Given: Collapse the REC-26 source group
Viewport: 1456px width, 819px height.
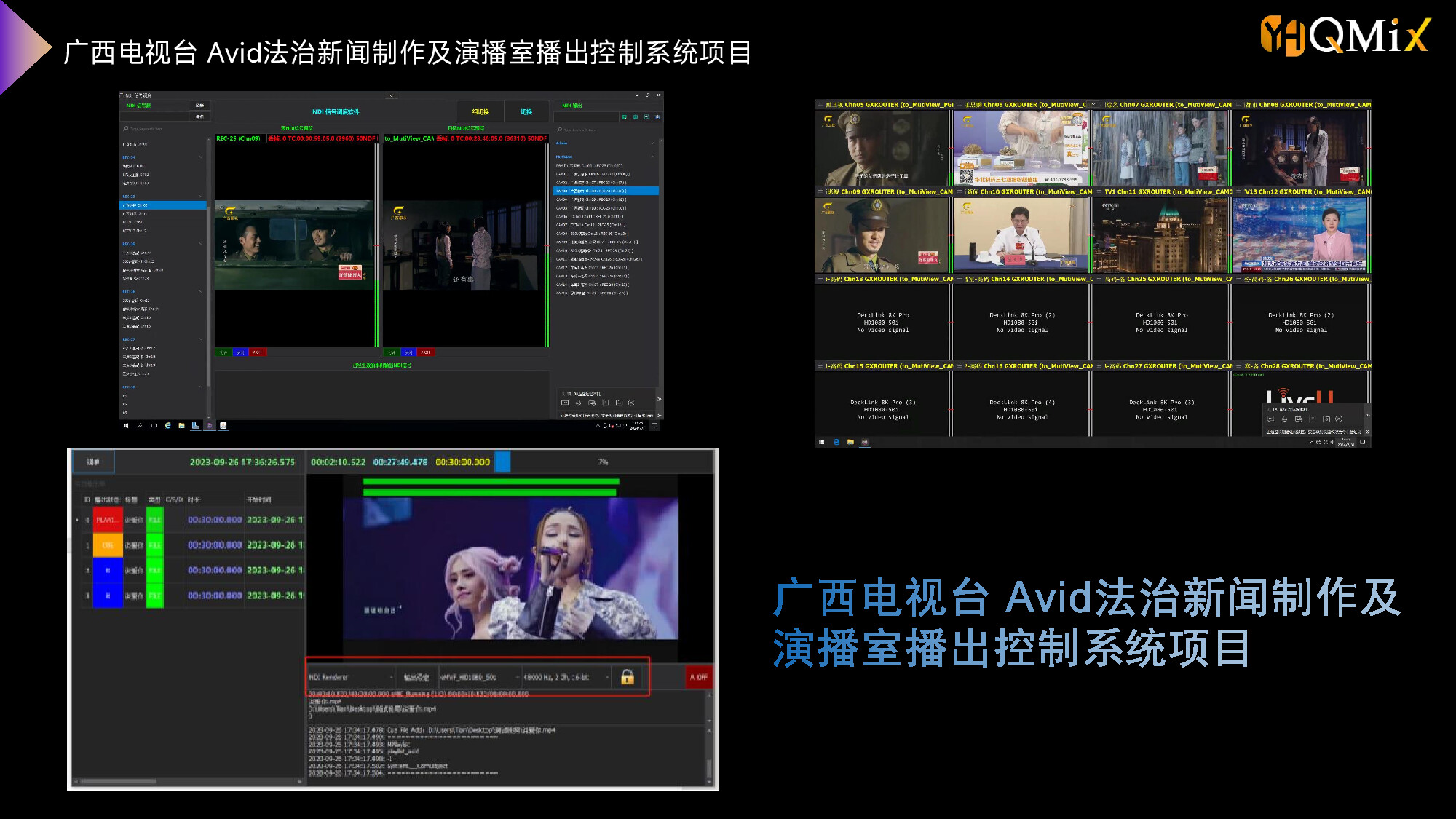Looking at the screenshot, I should (x=200, y=292).
